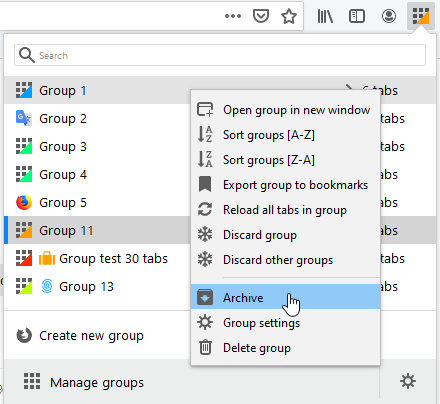Open settings gear in popup footer
The width and height of the screenshot is (440, 404).
click(408, 381)
